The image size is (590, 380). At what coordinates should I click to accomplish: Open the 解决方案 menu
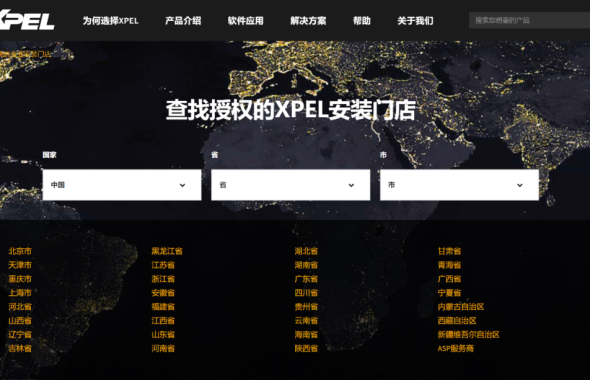pos(308,21)
